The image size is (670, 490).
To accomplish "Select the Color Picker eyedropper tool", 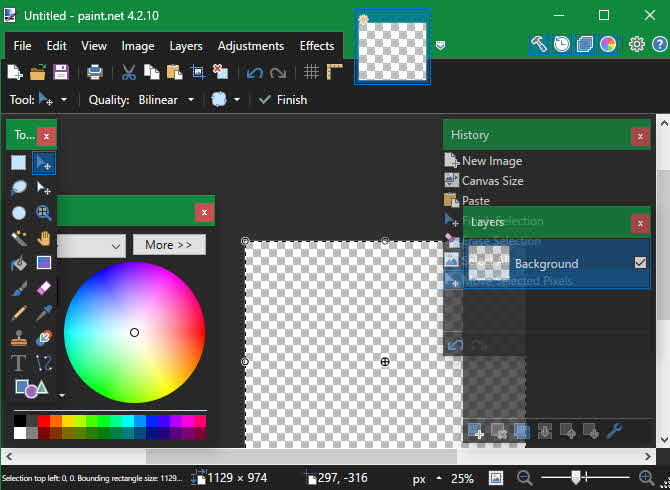I will tap(44, 313).
